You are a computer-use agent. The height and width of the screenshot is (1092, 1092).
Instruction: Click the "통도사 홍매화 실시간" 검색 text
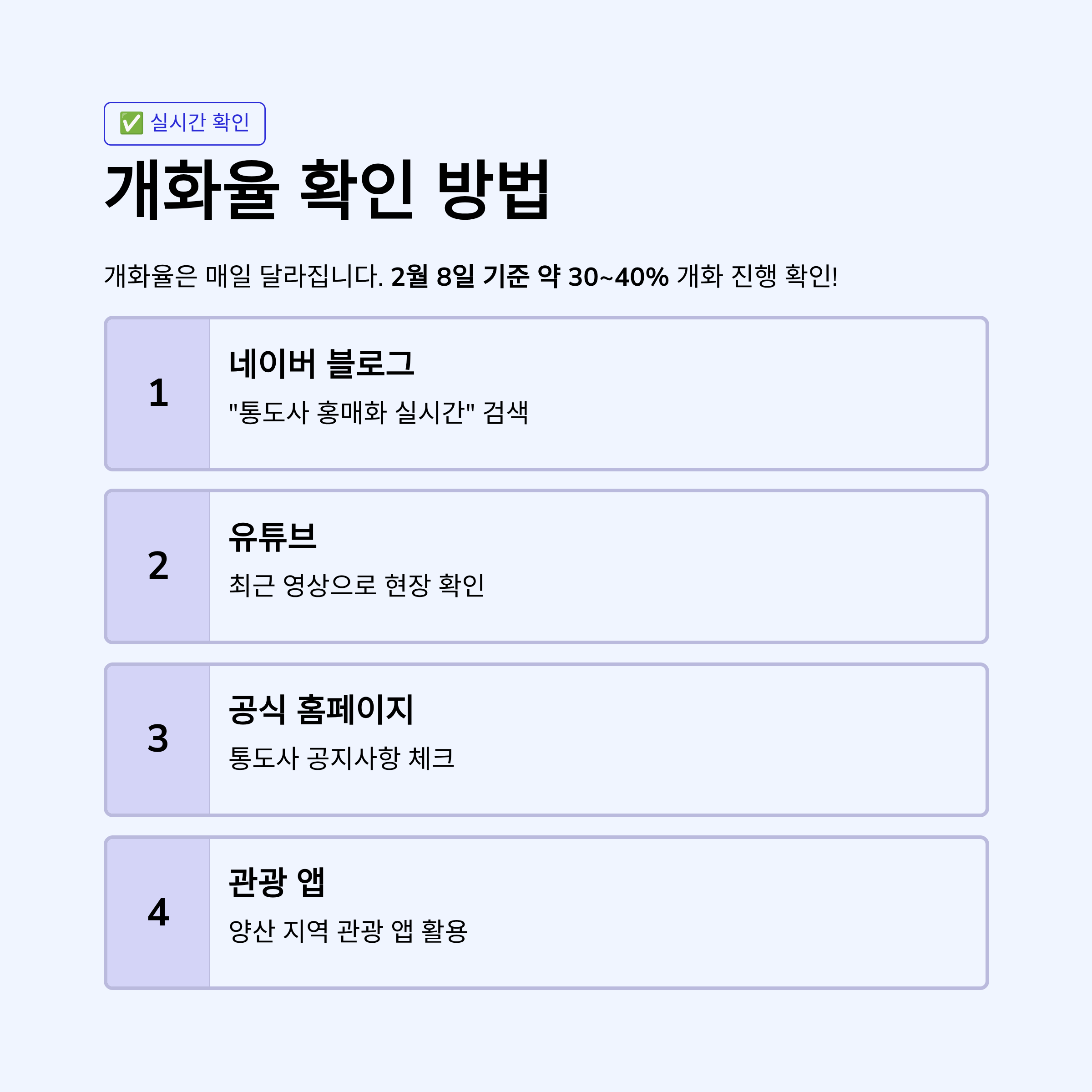pos(379,412)
